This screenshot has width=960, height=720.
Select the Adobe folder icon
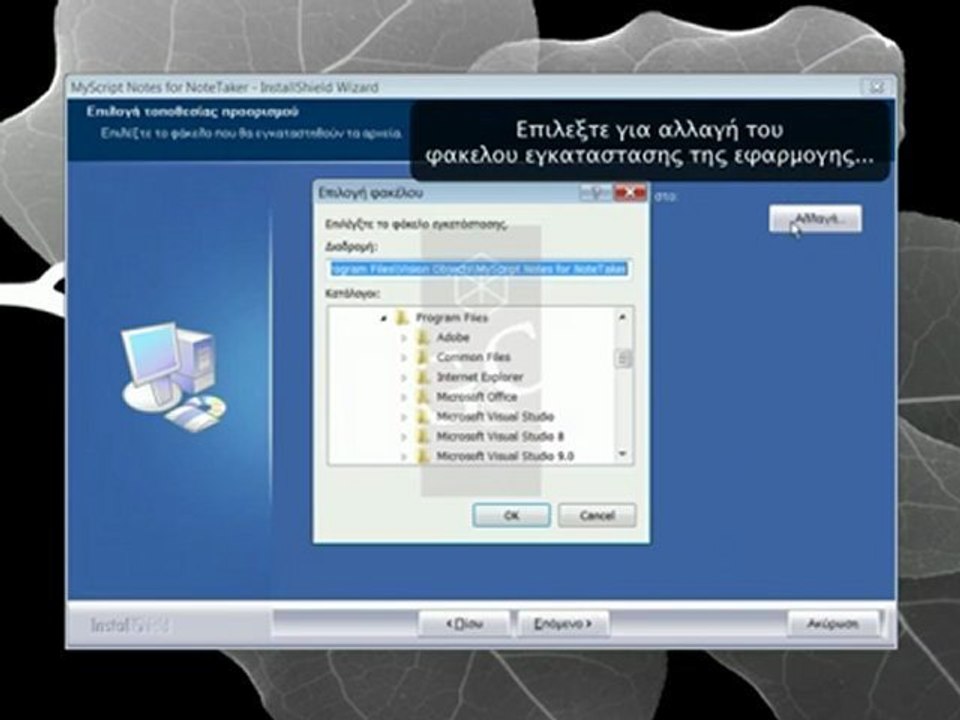pos(422,337)
